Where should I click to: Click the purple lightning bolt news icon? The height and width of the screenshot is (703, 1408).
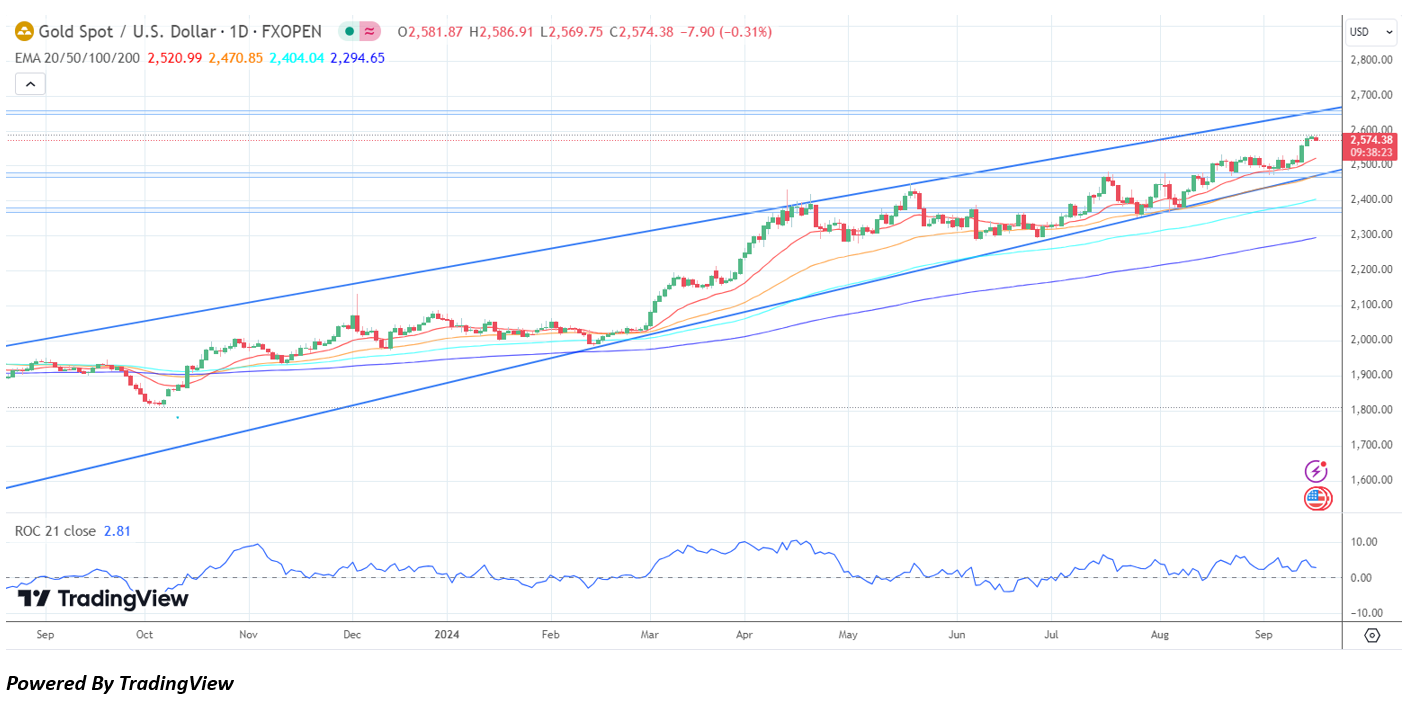point(1317,471)
